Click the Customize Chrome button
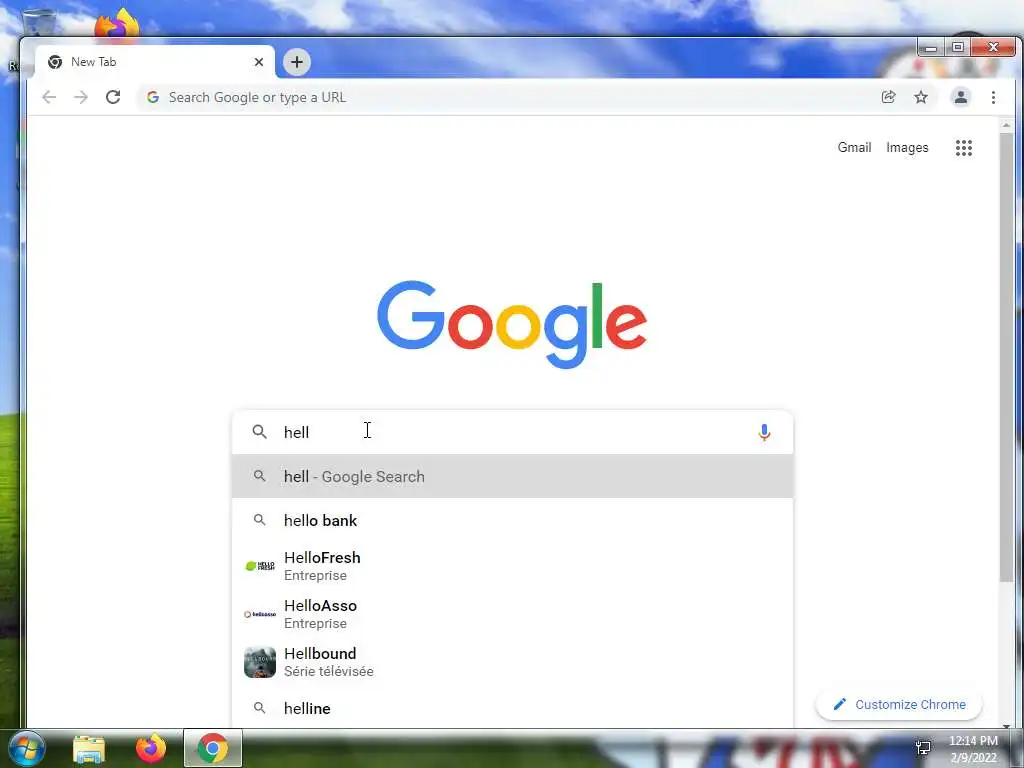 click(899, 704)
